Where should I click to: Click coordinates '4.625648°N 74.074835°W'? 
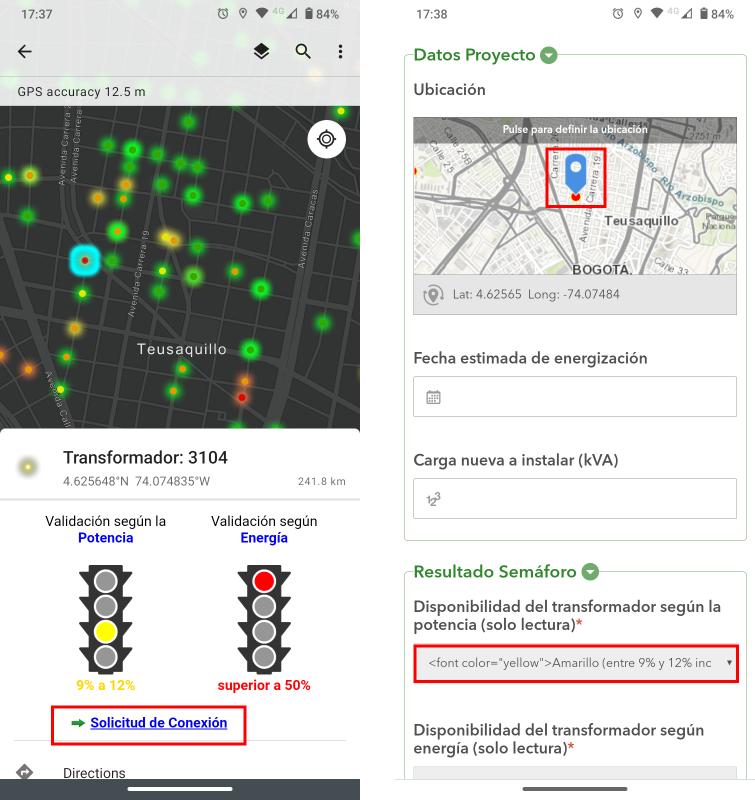[136, 481]
